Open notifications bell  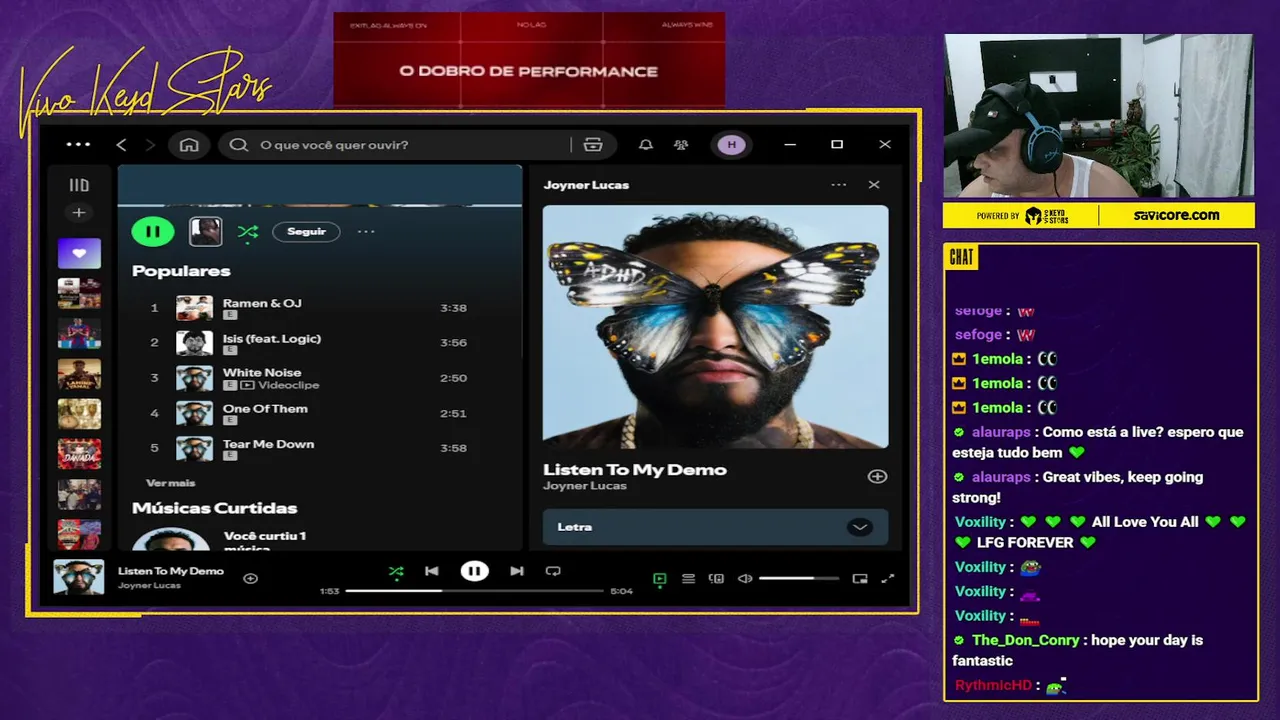pyautogui.click(x=646, y=145)
